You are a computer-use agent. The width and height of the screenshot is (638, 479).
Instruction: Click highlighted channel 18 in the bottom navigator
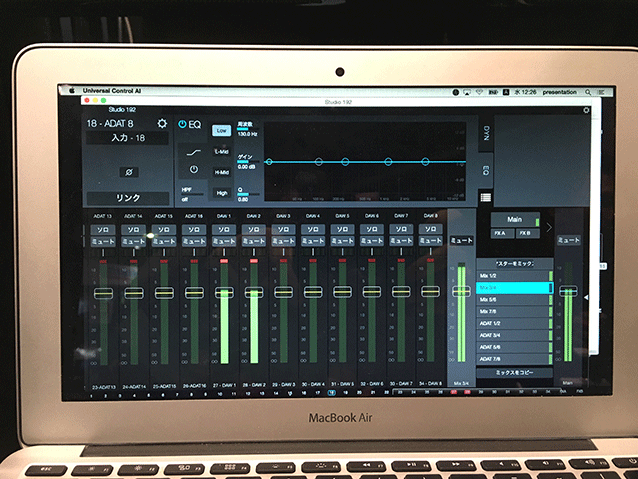click(x=332, y=393)
